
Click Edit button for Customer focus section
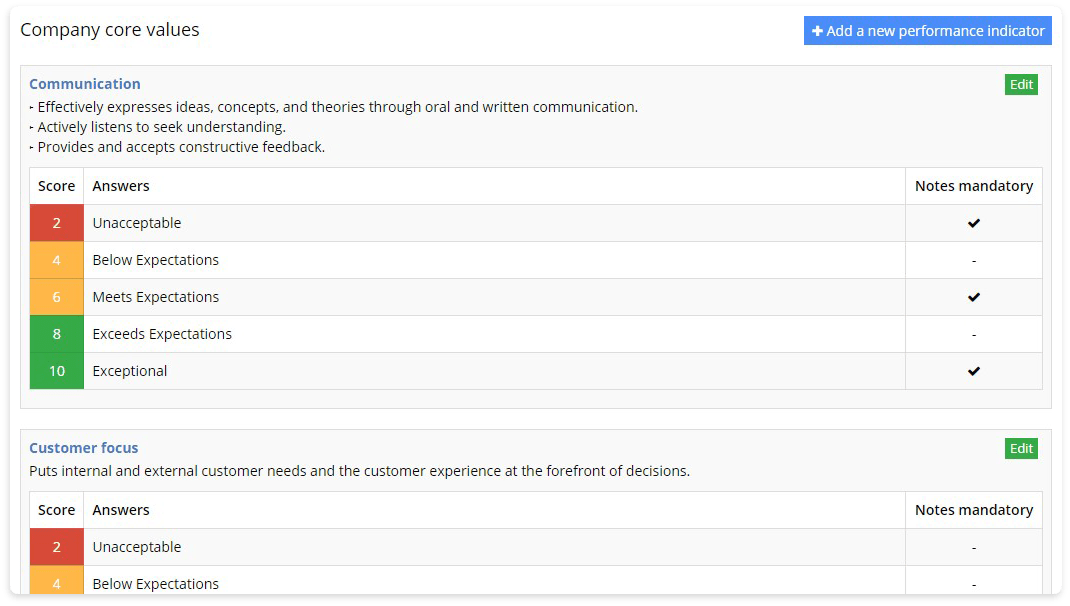click(1021, 449)
